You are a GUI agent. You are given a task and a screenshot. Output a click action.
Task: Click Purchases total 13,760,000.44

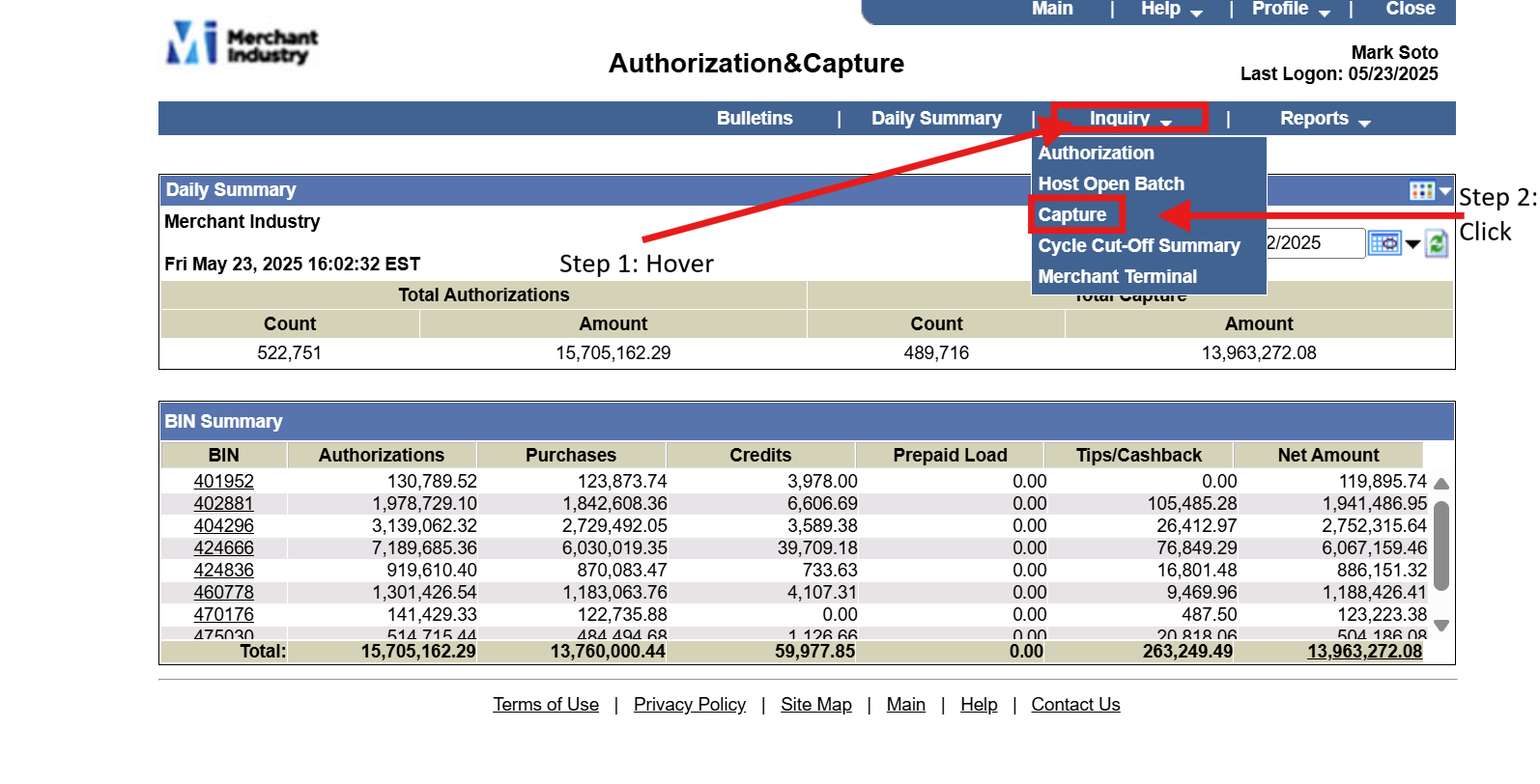[608, 651]
